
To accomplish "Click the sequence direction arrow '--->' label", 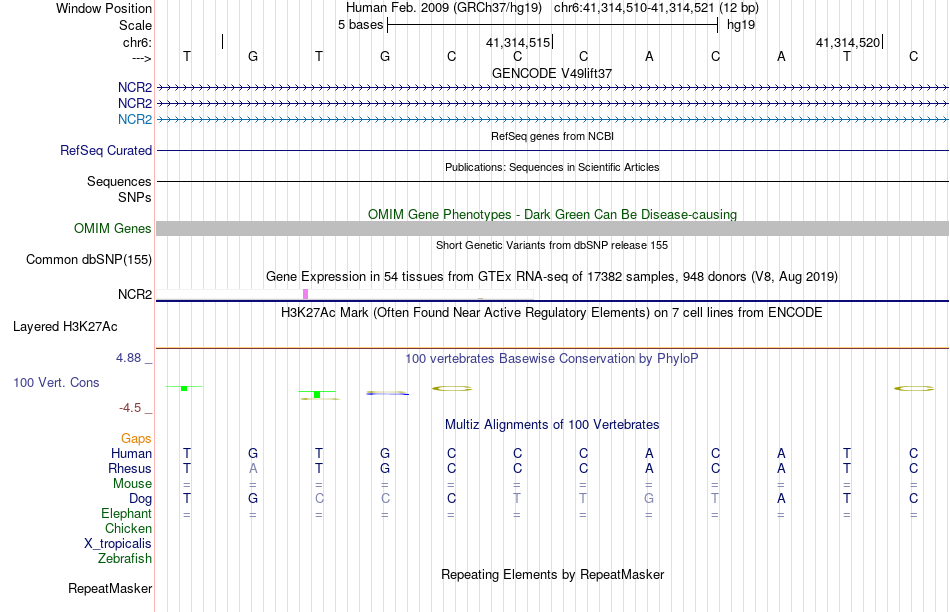I will coord(142,58).
